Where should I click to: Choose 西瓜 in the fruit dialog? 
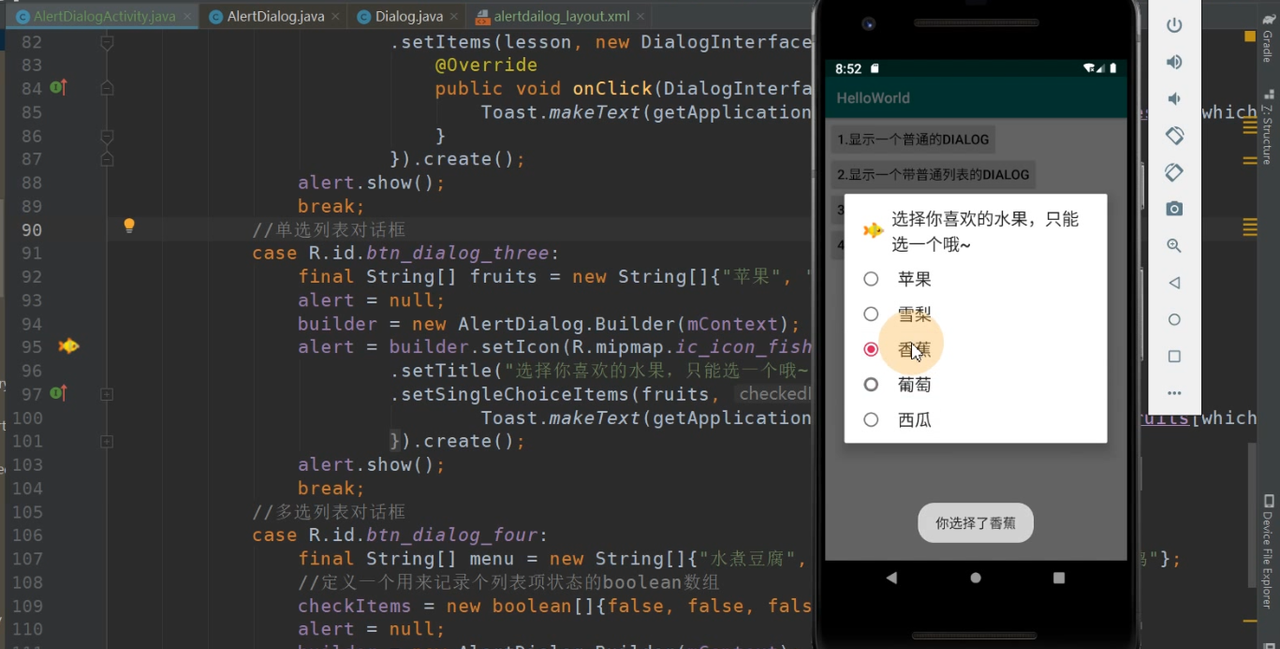point(871,419)
